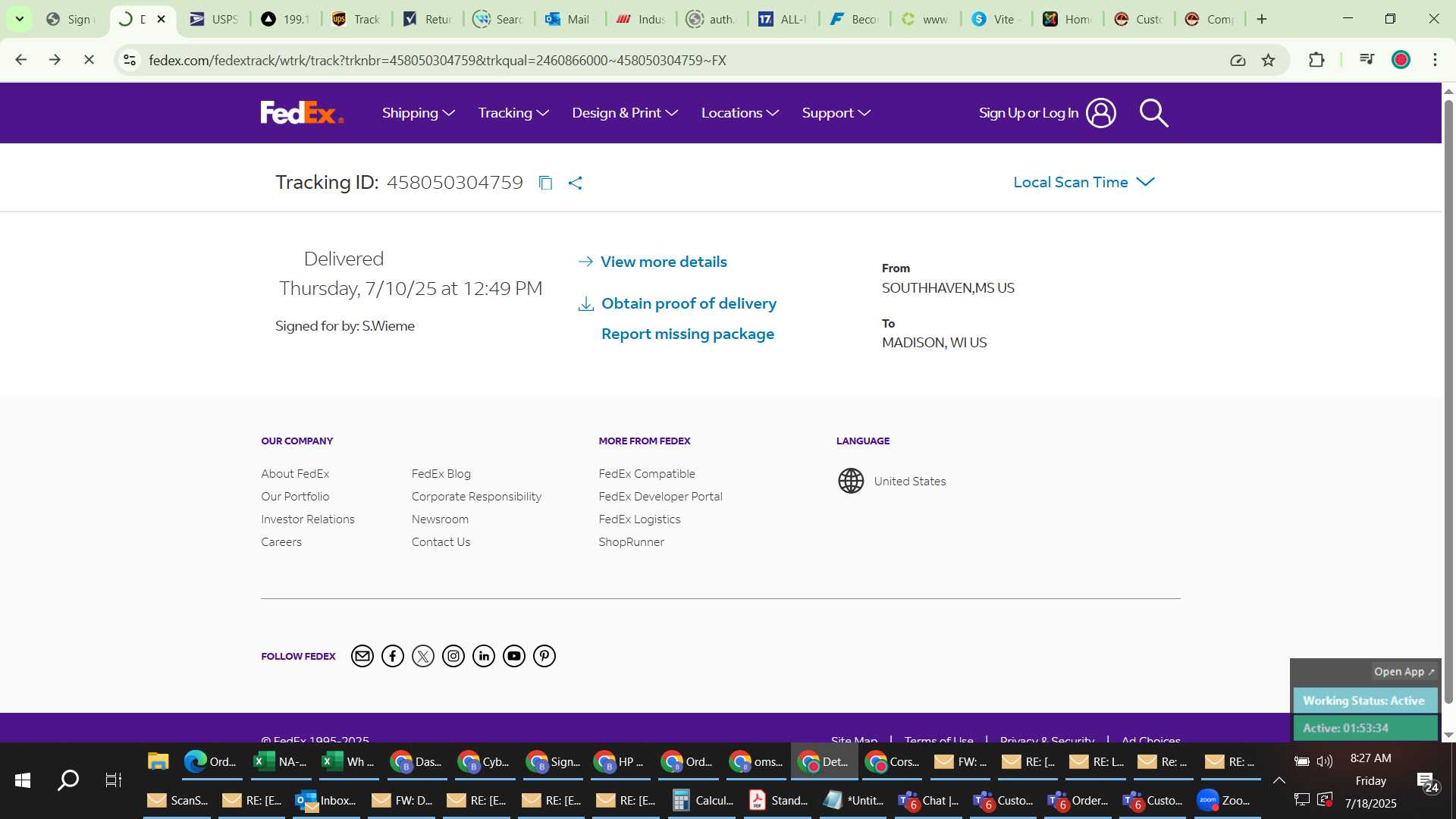Switch to Mail browser tab
The height and width of the screenshot is (819, 1456).
click(x=569, y=19)
